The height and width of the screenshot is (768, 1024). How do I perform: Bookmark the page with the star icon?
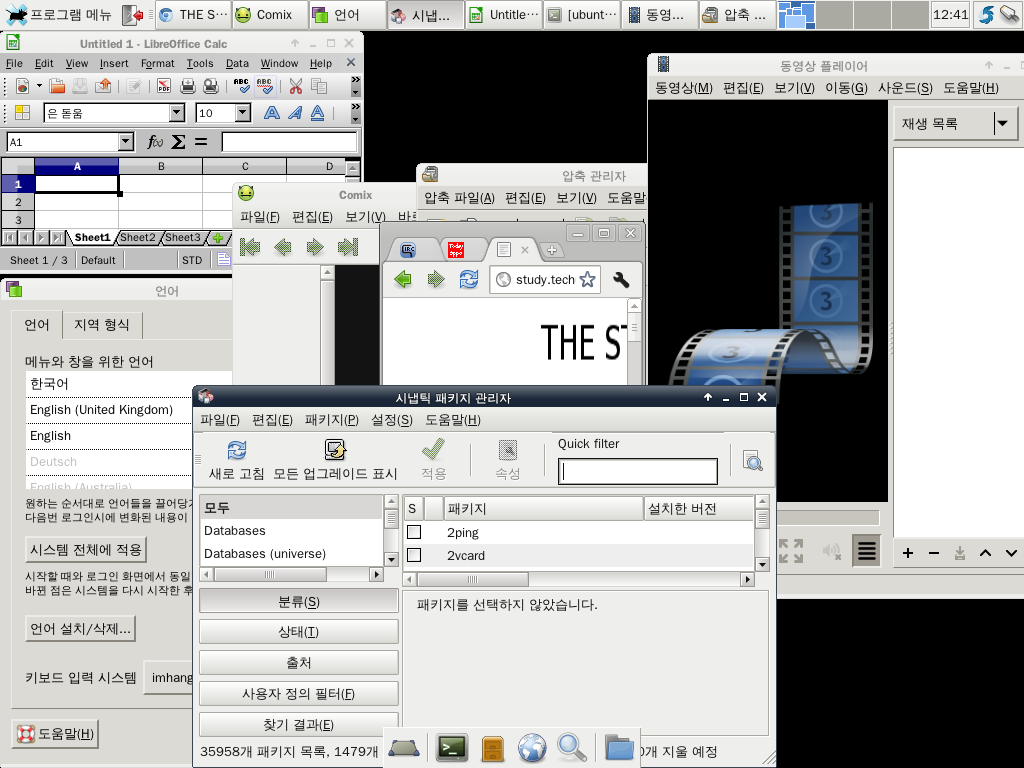(588, 280)
